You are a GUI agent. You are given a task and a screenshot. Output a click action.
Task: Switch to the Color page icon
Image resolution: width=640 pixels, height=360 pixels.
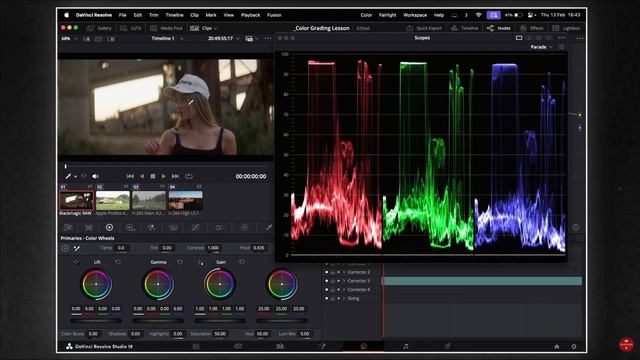pyautogui.click(x=364, y=346)
